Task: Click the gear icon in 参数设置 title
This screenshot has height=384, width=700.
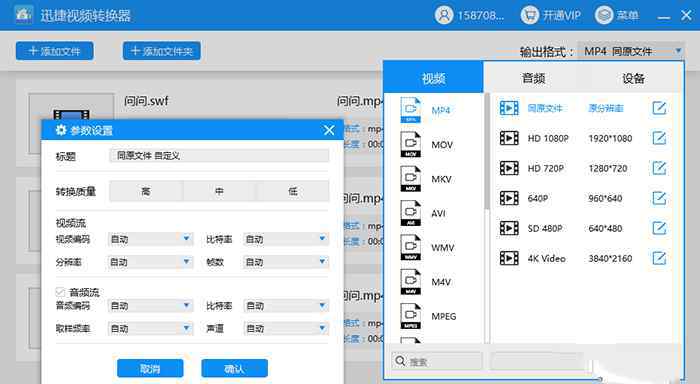Action: (x=60, y=130)
